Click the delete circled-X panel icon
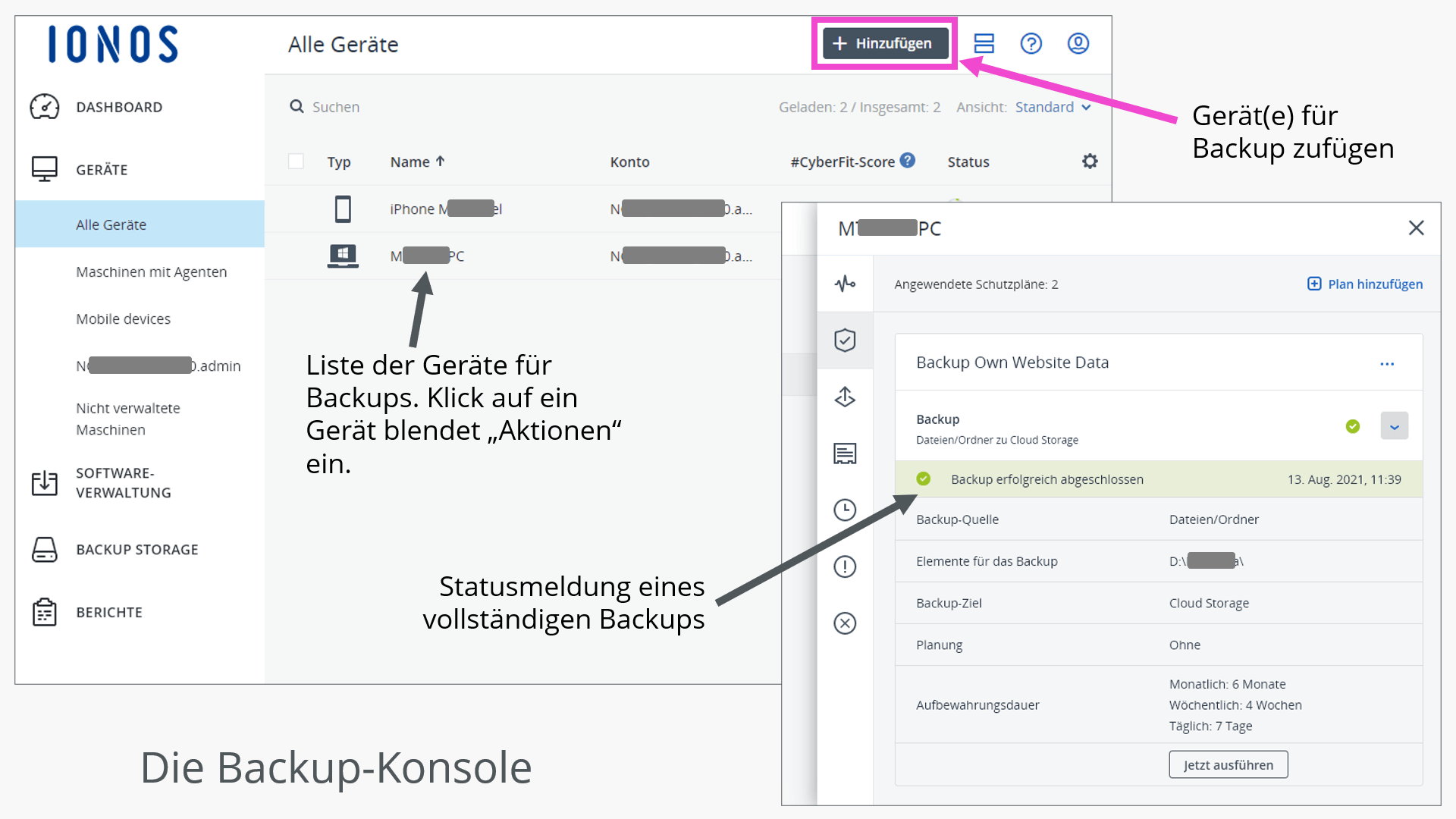Screen dimensions: 1456x819 (845, 623)
